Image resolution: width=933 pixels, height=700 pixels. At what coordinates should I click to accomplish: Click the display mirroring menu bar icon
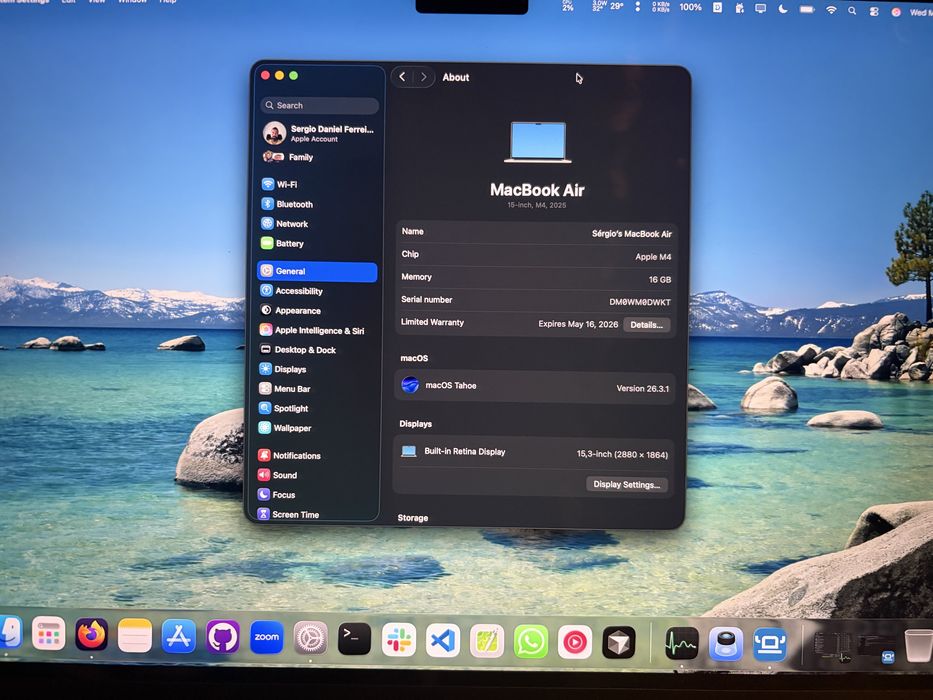coord(760,9)
